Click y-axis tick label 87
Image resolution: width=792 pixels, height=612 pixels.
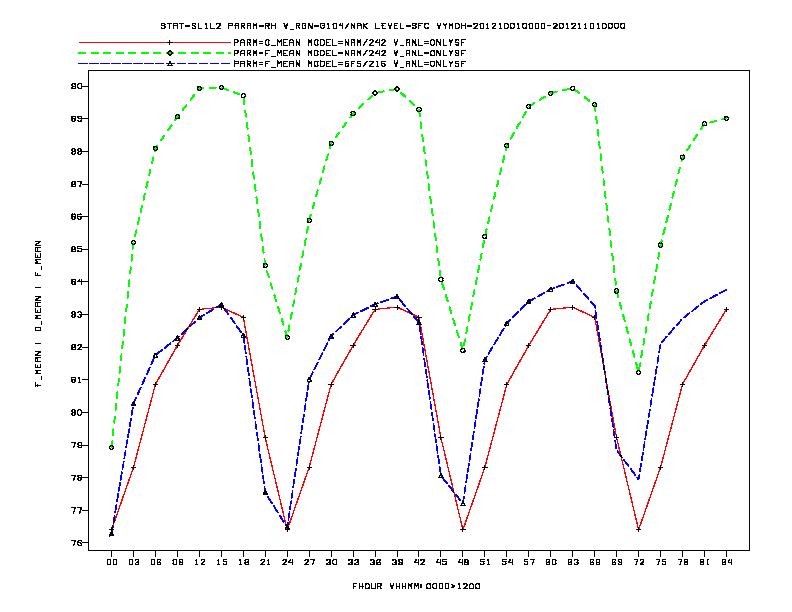pos(76,184)
